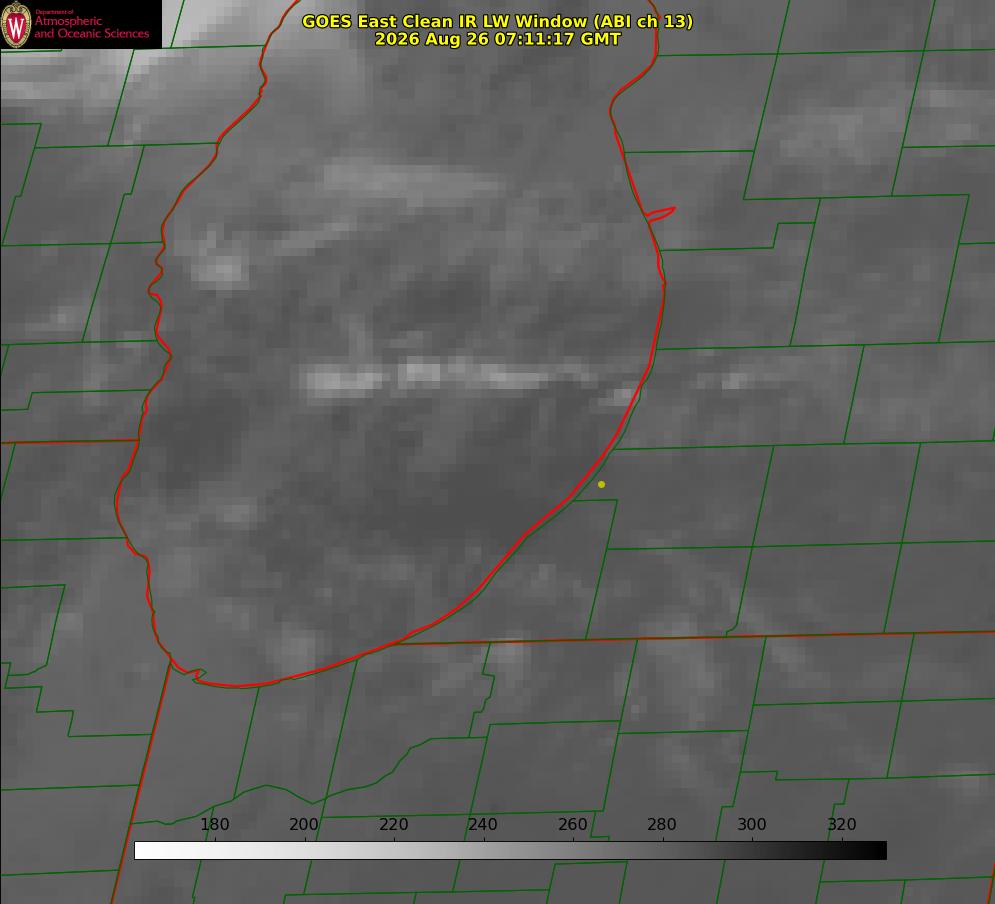The image size is (995, 904).
Task: Select the 200 colorbar label
Action: (304, 824)
